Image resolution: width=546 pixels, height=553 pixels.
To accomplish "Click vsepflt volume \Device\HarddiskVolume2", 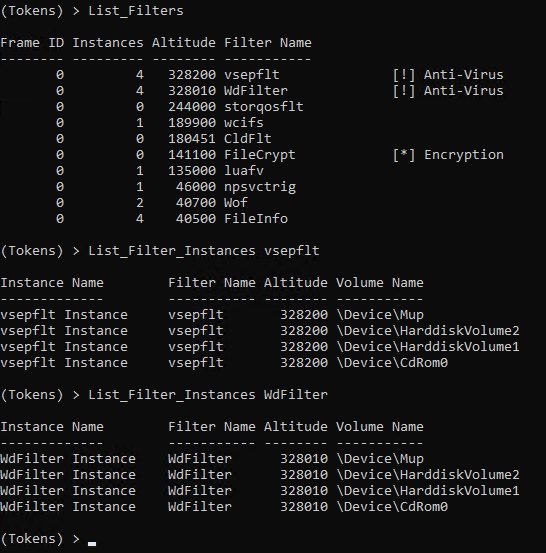I will [428, 331].
